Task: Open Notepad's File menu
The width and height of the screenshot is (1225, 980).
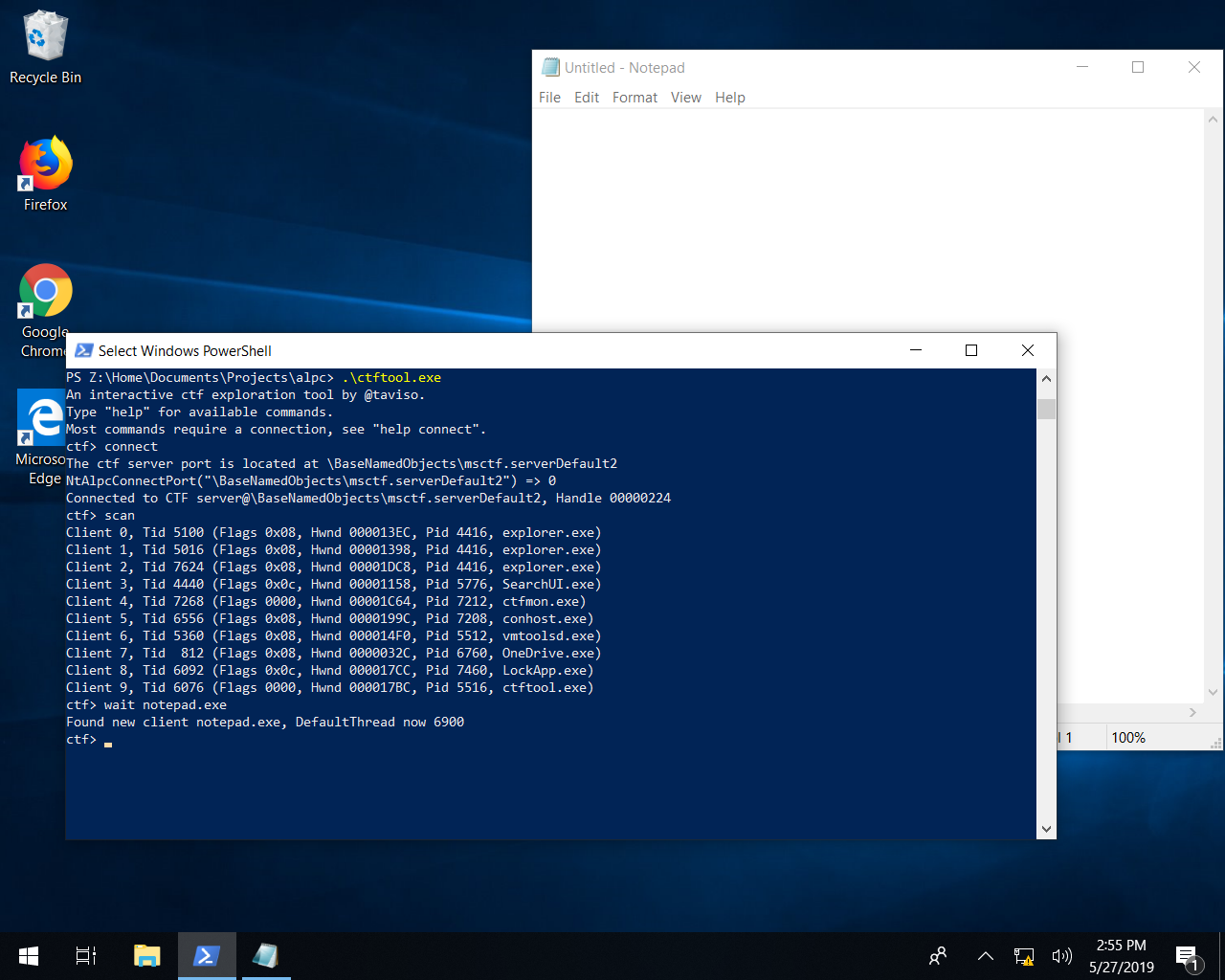Action: [x=549, y=98]
